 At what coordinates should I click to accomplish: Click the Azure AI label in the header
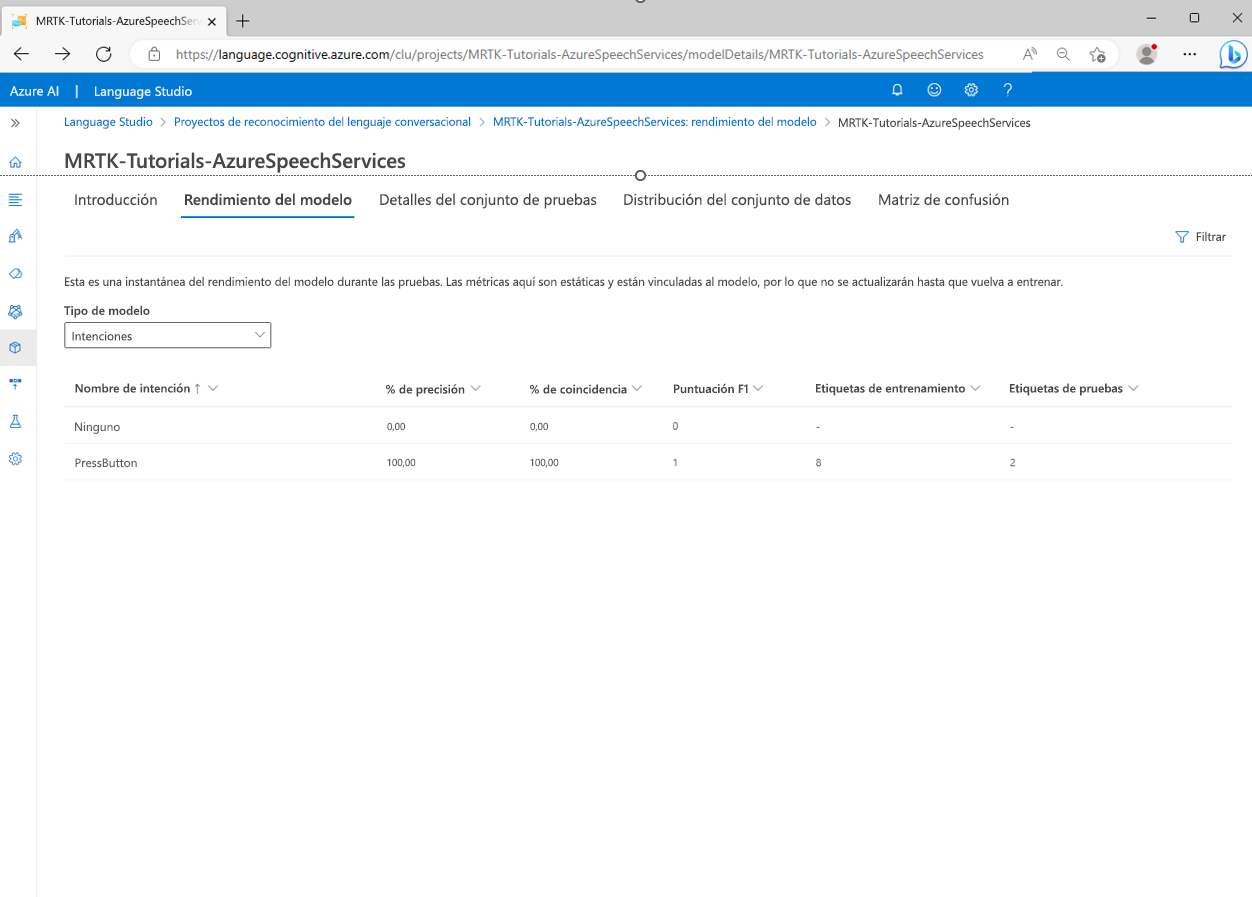(x=34, y=91)
